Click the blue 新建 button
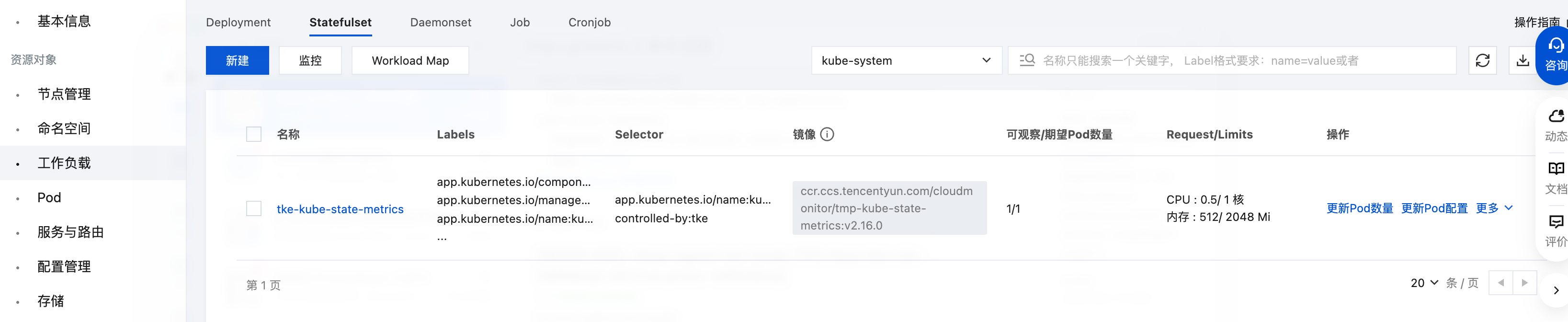 click(x=237, y=60)
